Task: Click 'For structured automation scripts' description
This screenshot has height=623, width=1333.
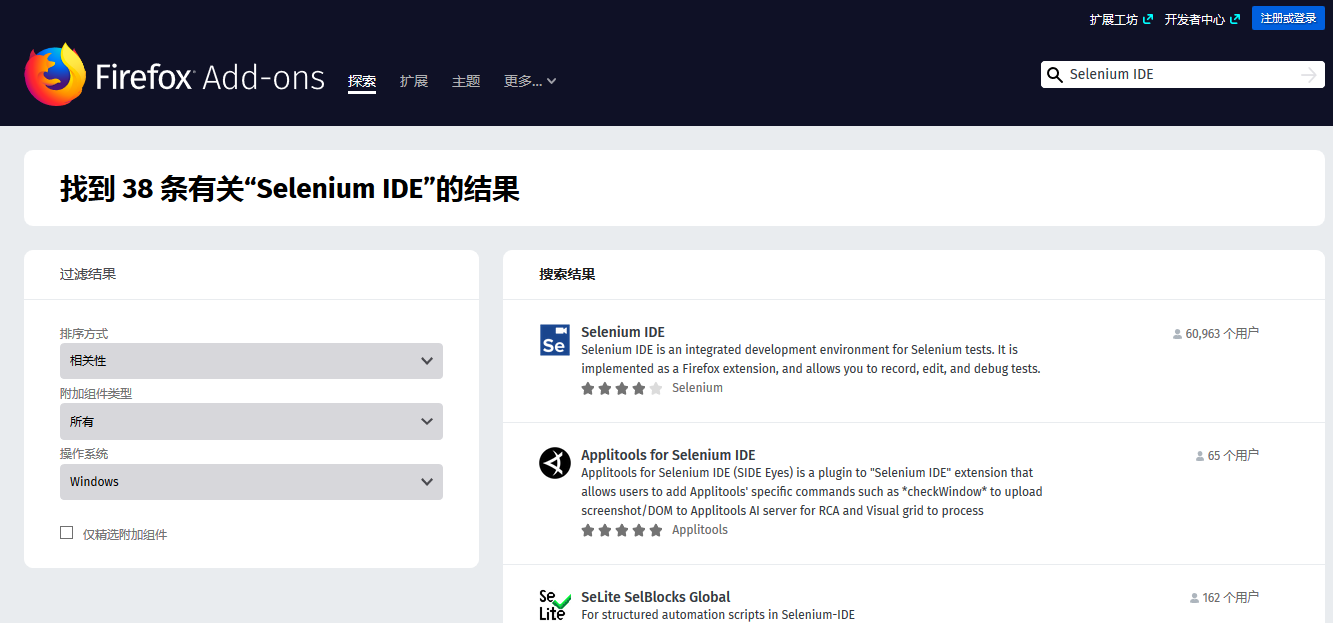Action: (x=718, y=615)
